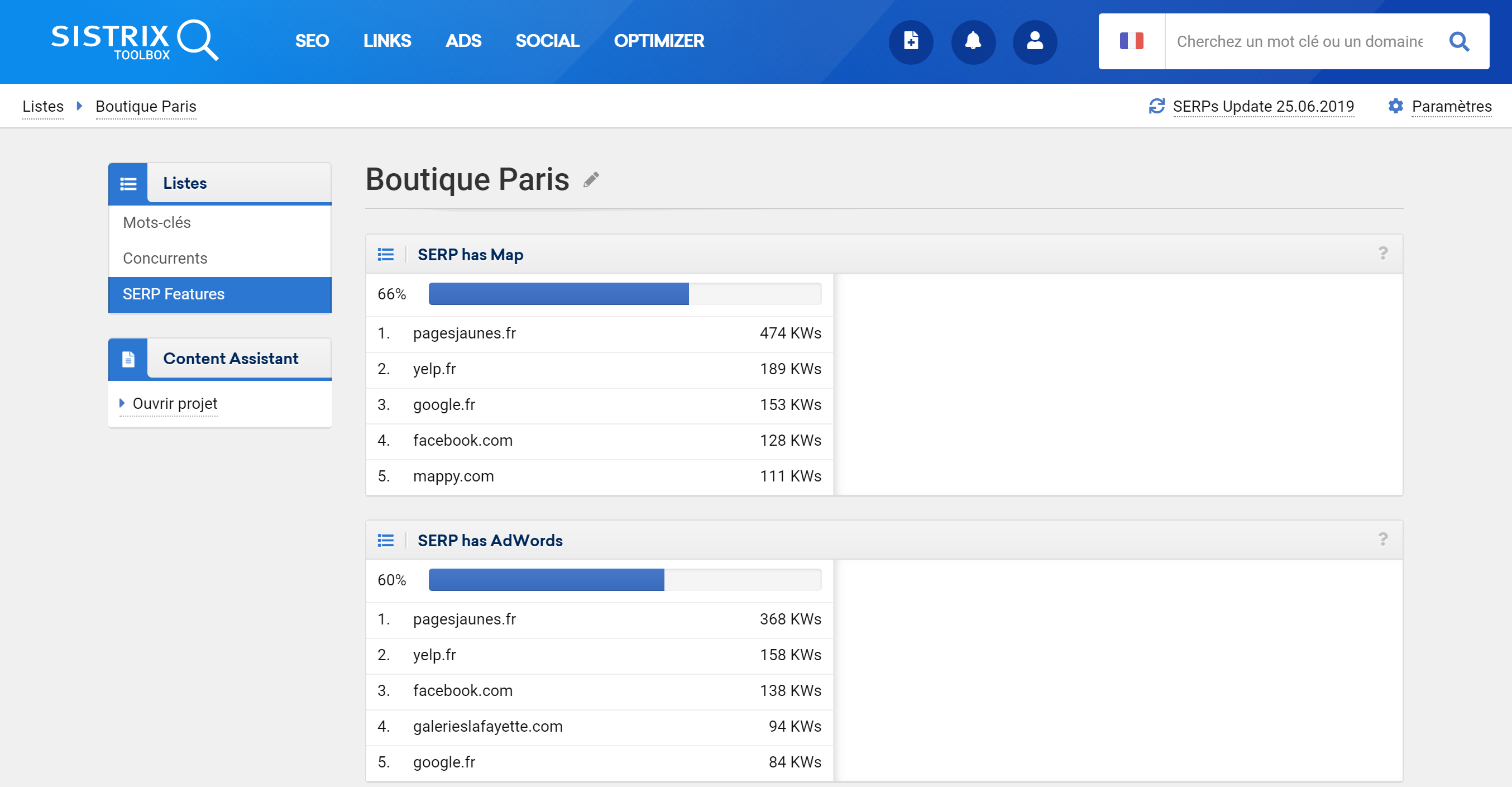The height and width of the screenshot is (787, 1512).
Task: Open the LINKS menu
Action: pyautogui.click(x=387, y=41)
